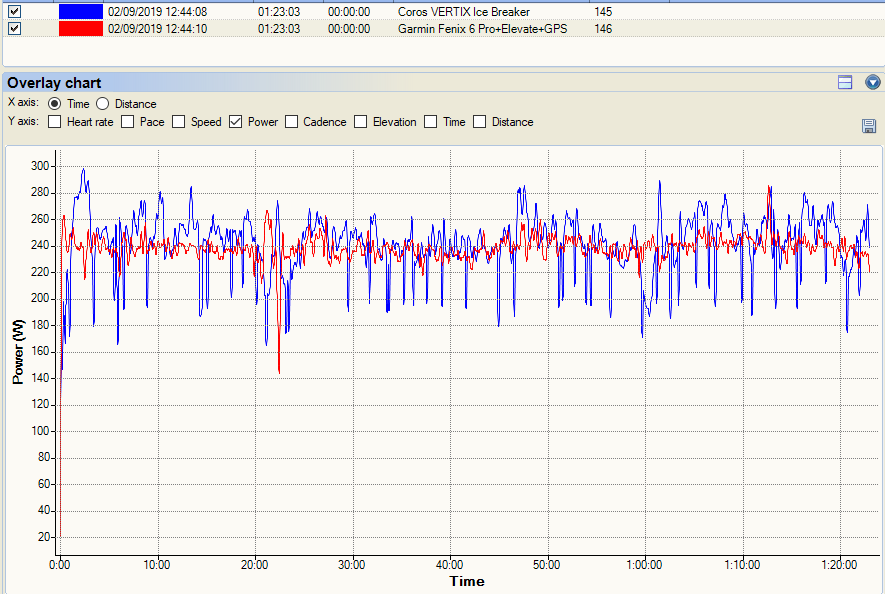Screen dimensions: 885x594
Task: Enable Time on the Y axis
Action: pyautogui.click(x=431, y=122)
